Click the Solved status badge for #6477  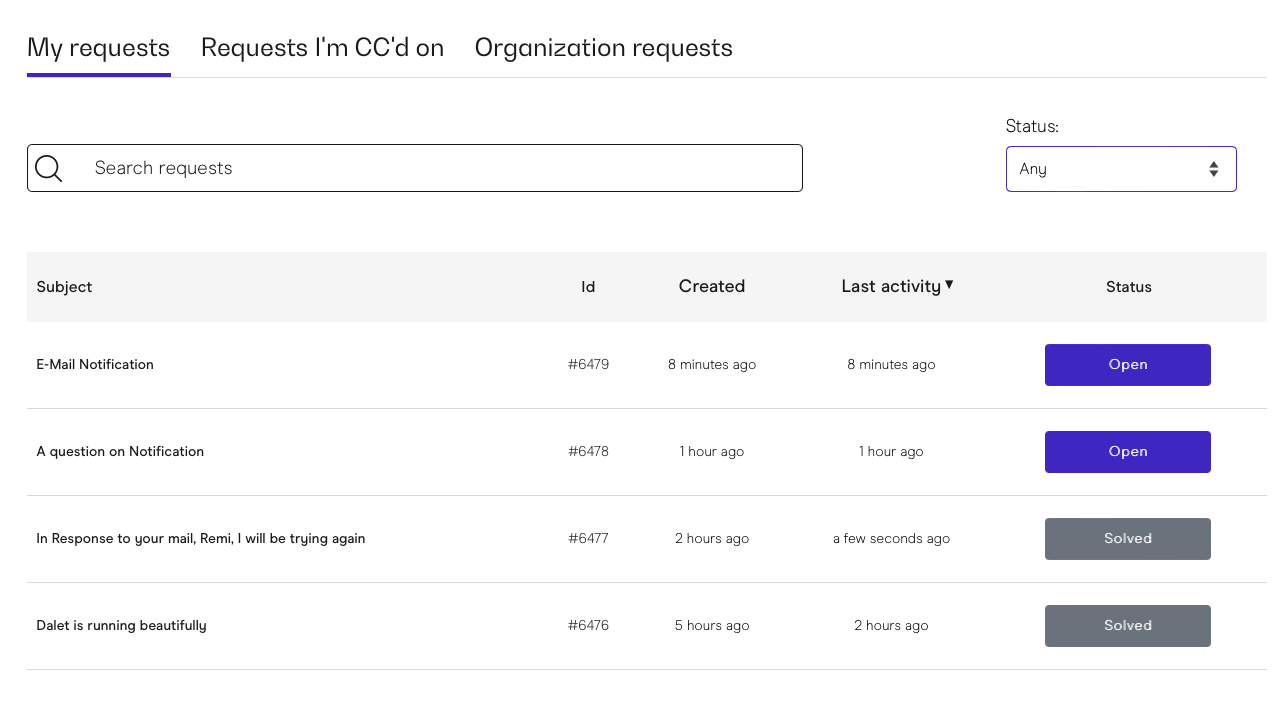click(x=1128, y=539)
